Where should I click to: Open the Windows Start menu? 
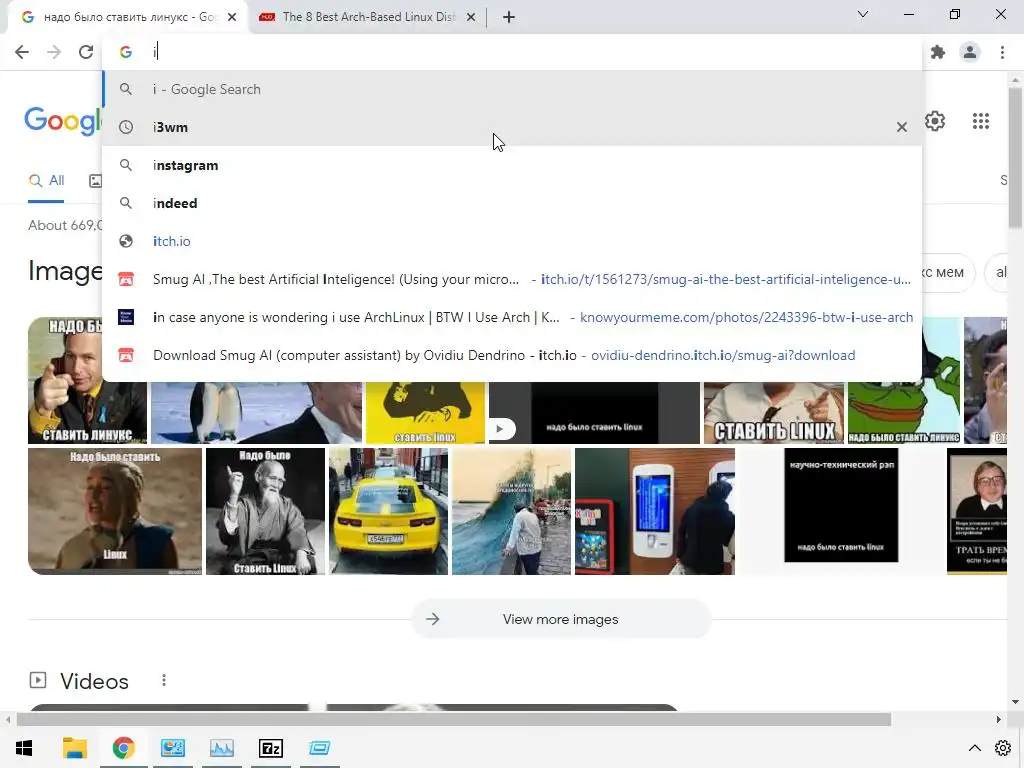pos(24,748)
